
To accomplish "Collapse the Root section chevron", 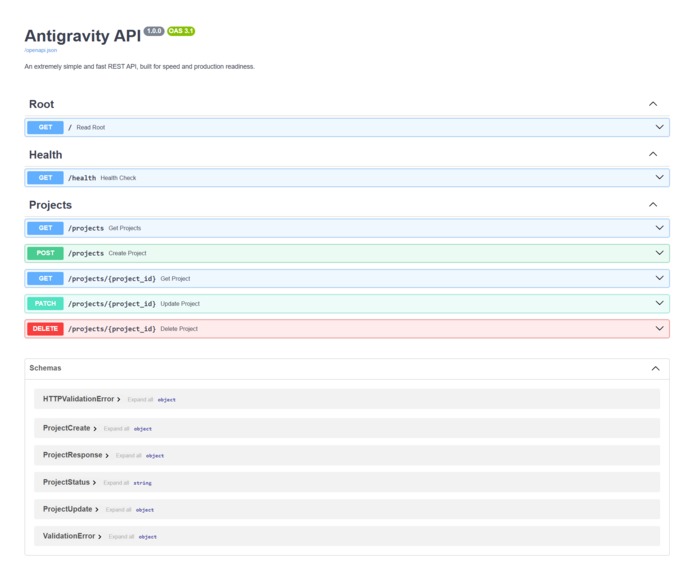I will [653, 104].
